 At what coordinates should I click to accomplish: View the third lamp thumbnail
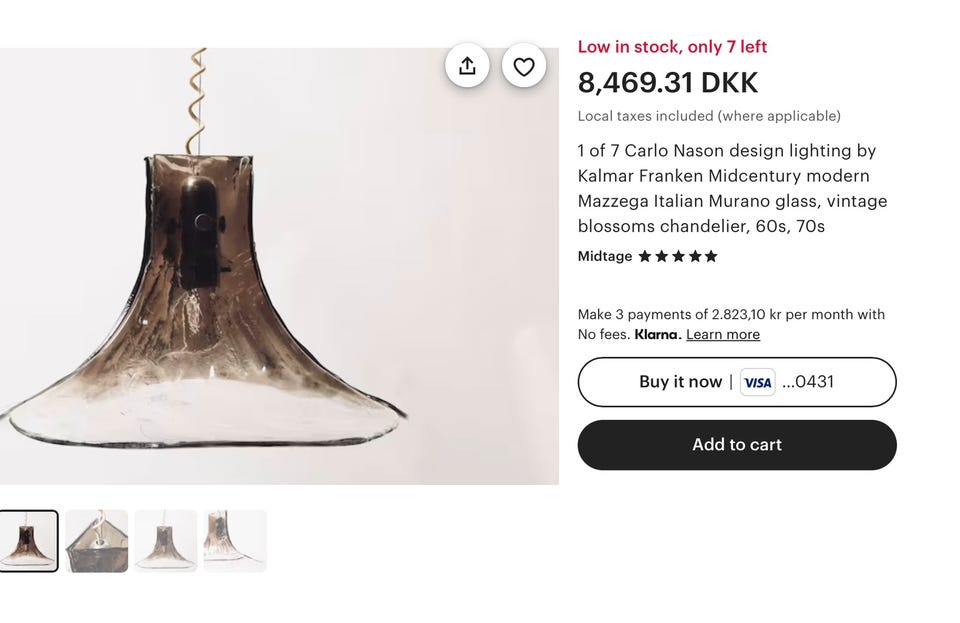pyautogui.click(x=166, y=541)
